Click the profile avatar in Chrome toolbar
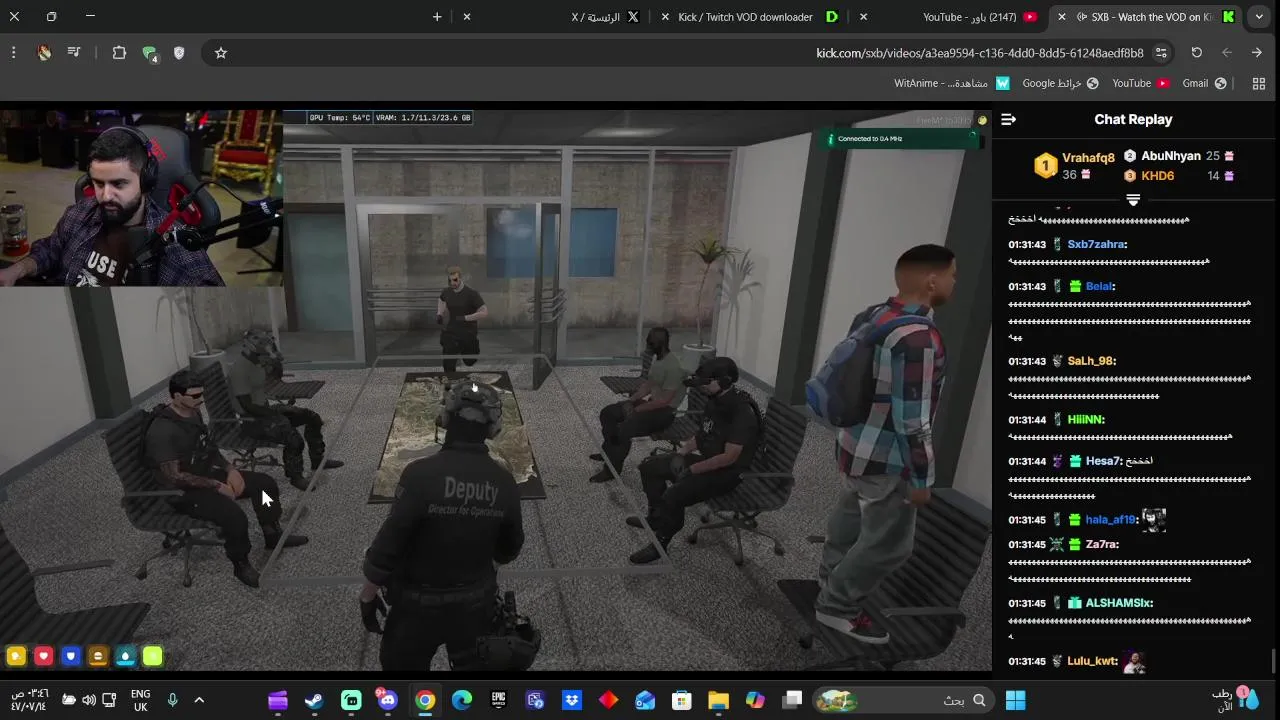Screen dimensions: 1280x720 point(44,53)
